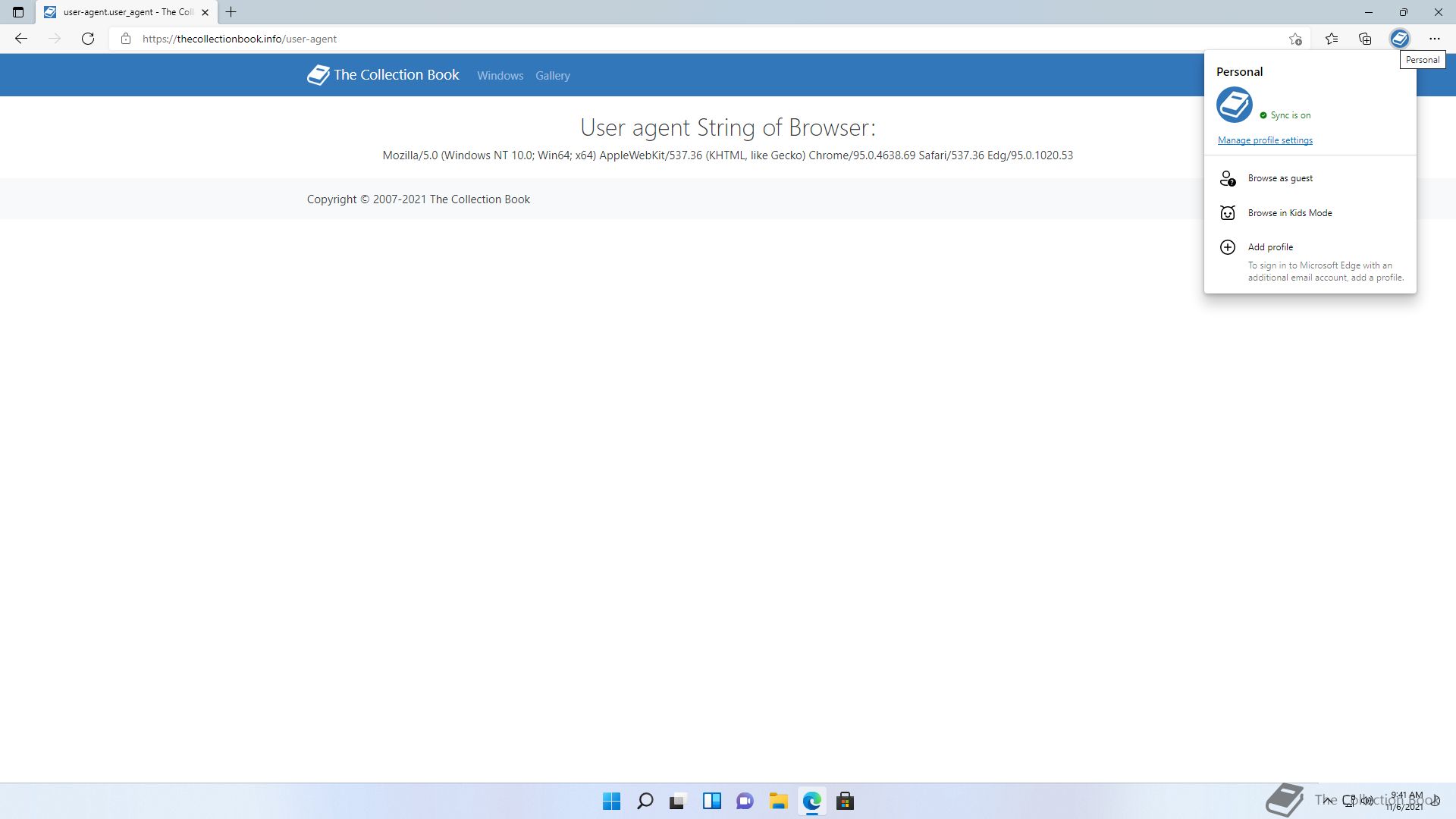Open the Gallery nav link
The width and height of the screenshot is (1456, 819).
coord(552,76)
